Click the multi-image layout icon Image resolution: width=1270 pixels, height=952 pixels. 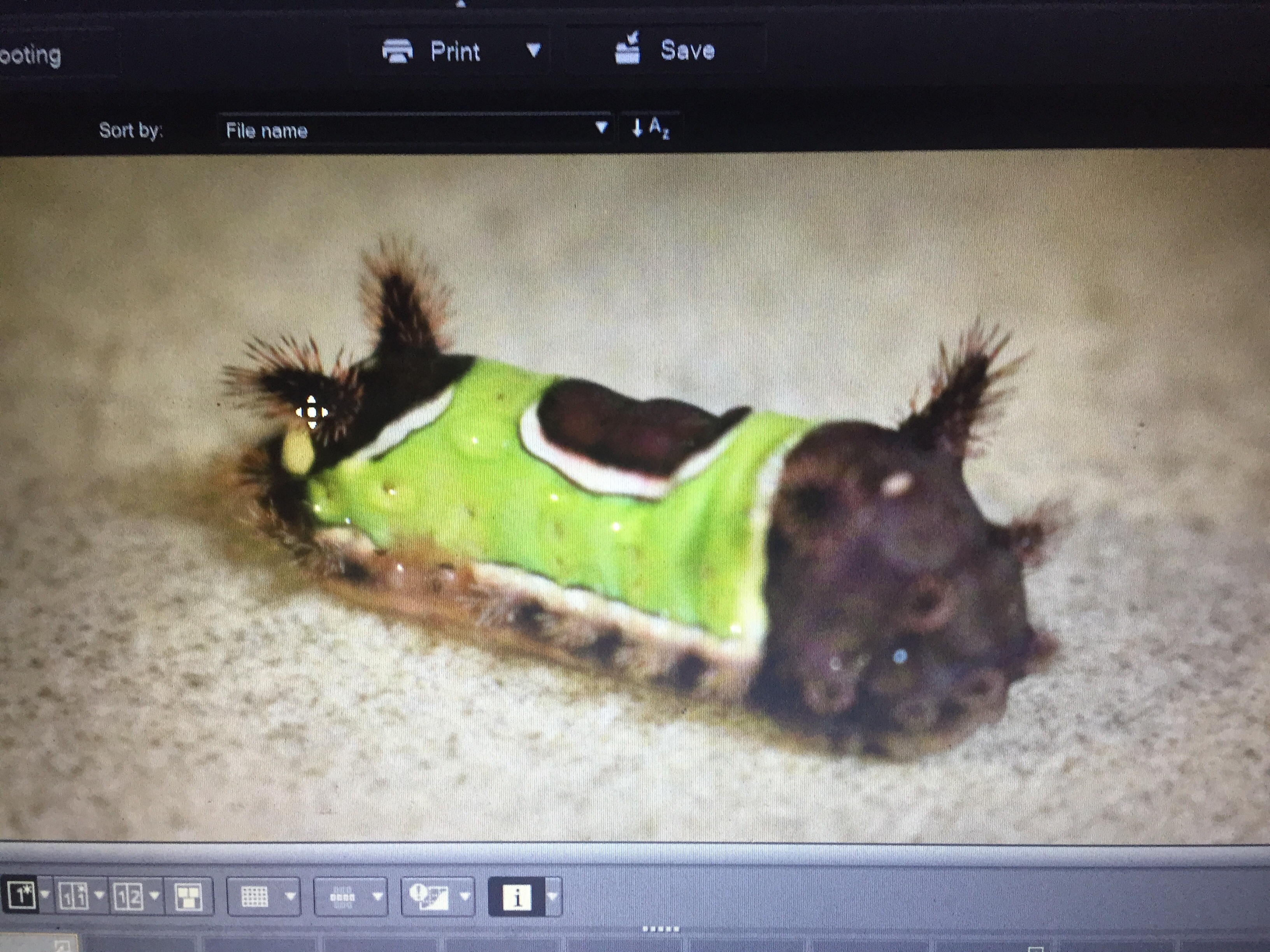pos(189,896)
